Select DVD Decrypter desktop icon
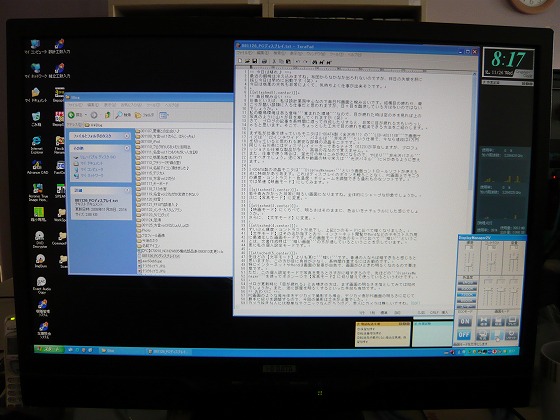The height and width of the screenshot is (420, 560). coord(40,239)
